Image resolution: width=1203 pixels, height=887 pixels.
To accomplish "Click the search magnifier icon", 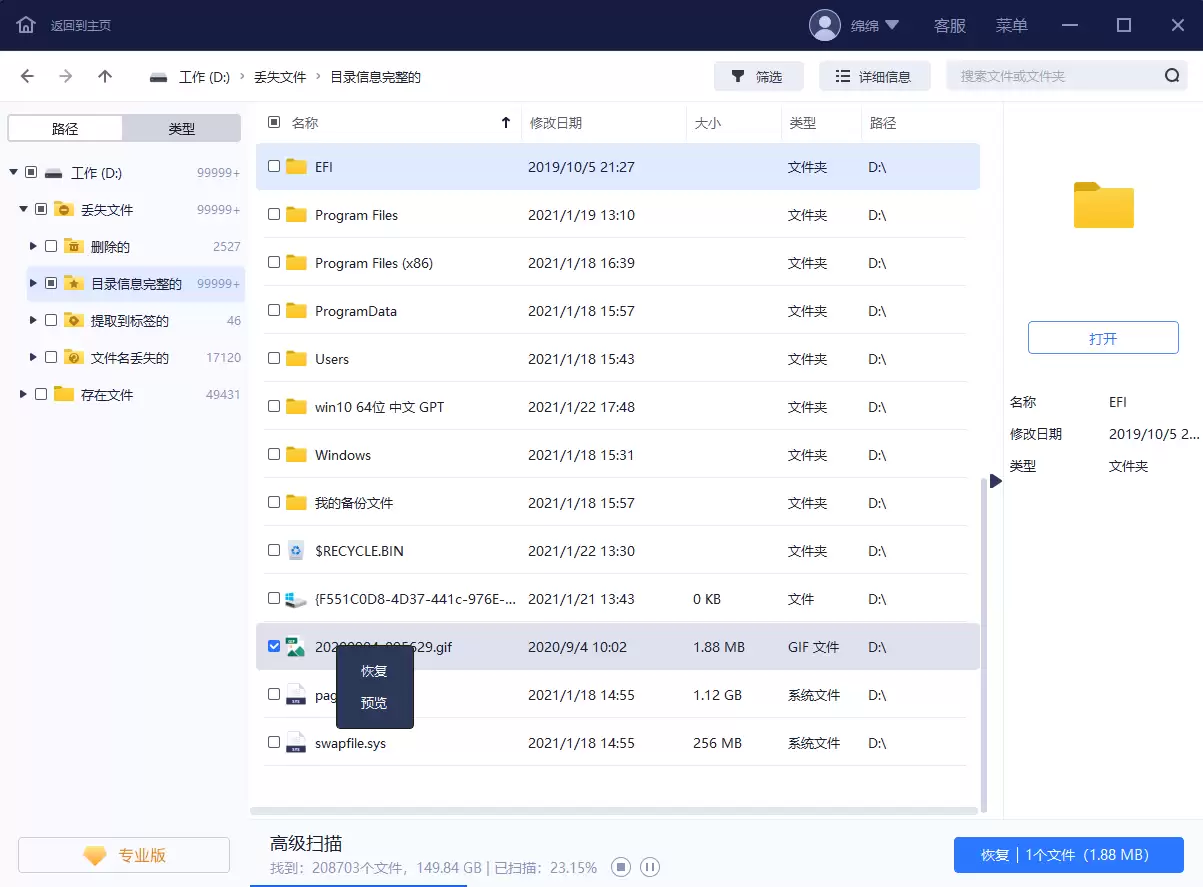I will click(1170, 75).
